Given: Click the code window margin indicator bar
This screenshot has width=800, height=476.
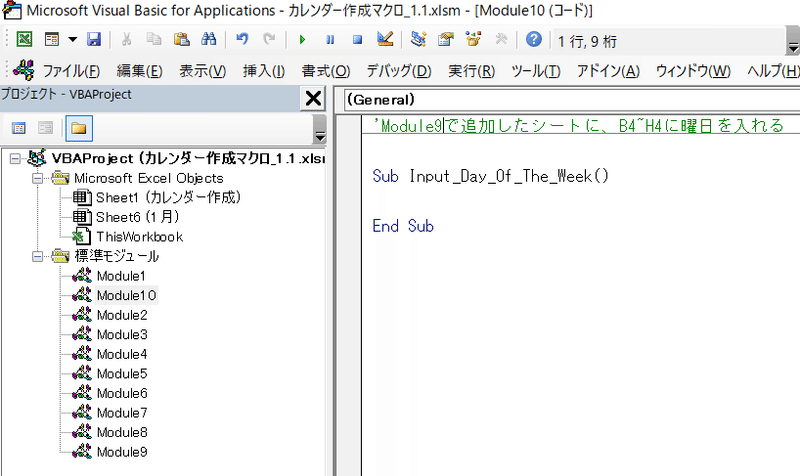Looking at the screenshot, I should point(349,295).
